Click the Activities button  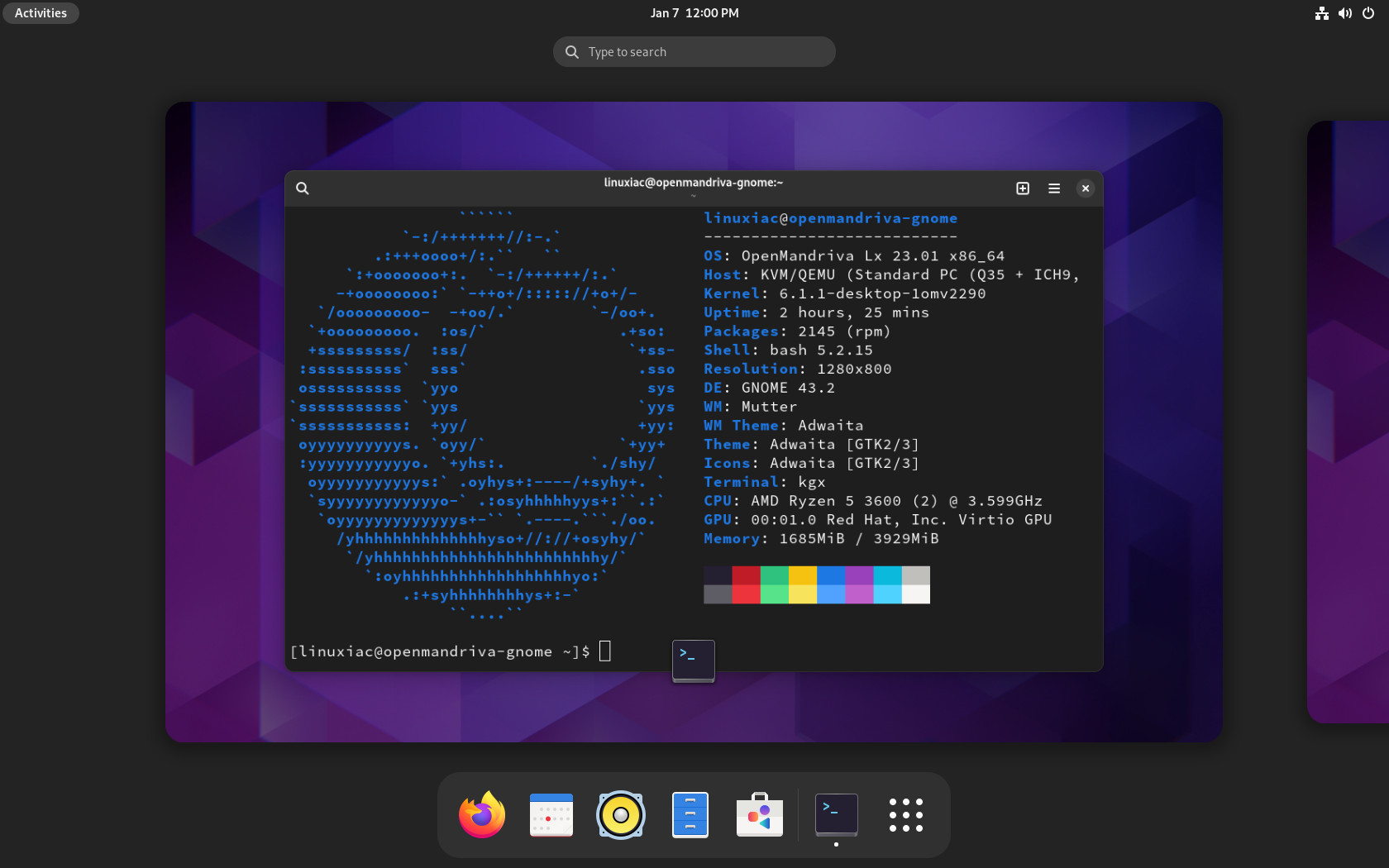(41, 13)
